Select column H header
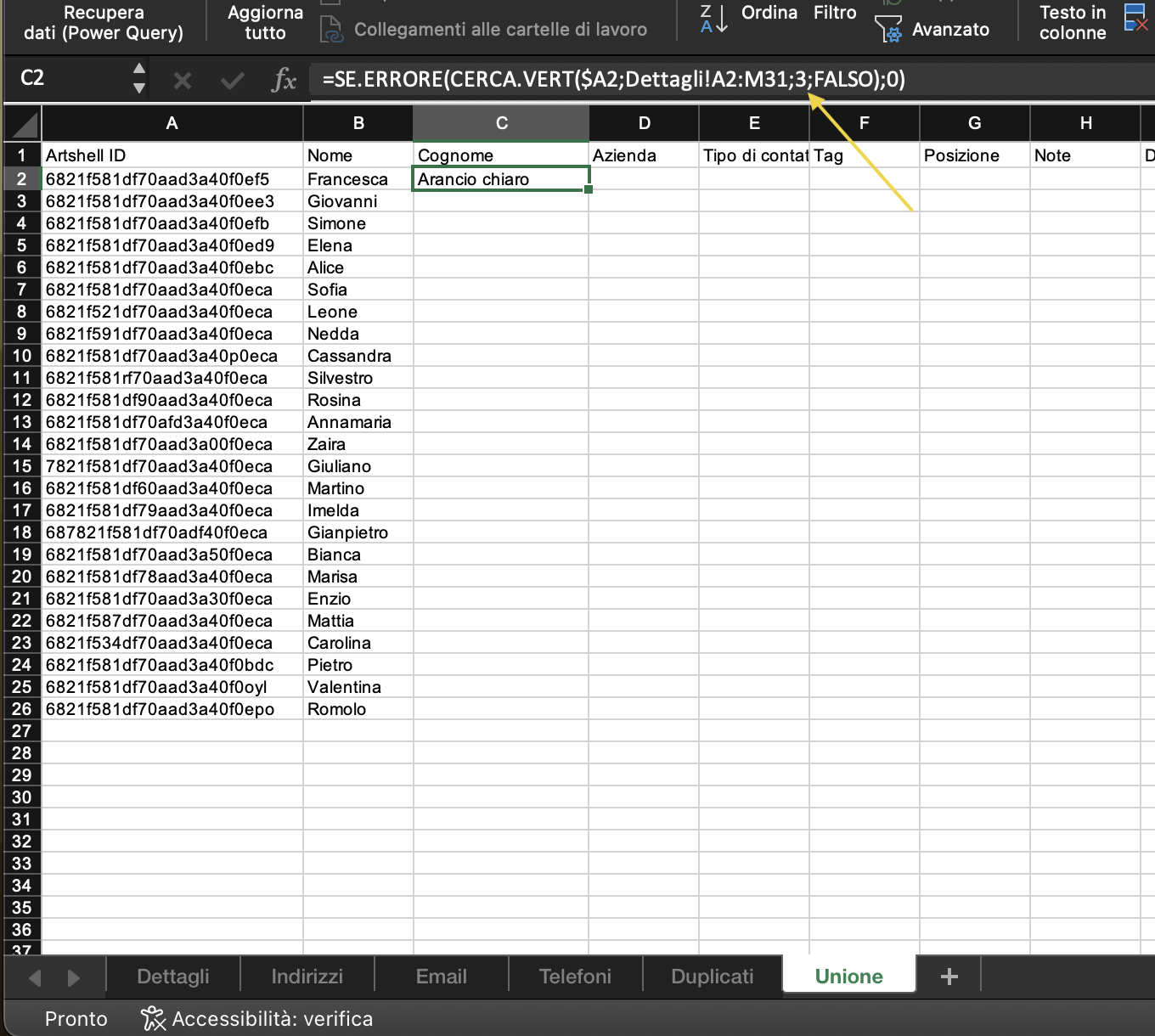This screenshot has width=1155, height=1036. pos(1085,124)
